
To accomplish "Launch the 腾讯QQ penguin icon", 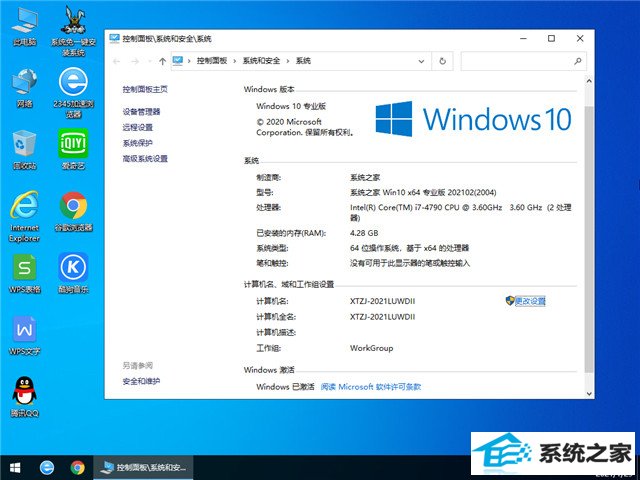I will [24, 397].
